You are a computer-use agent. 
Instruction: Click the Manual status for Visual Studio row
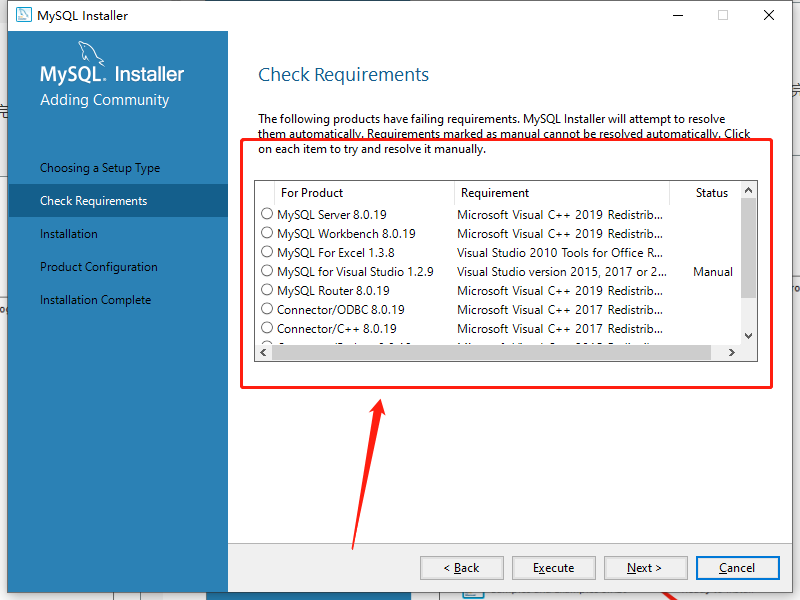click(x=713, y=272)
